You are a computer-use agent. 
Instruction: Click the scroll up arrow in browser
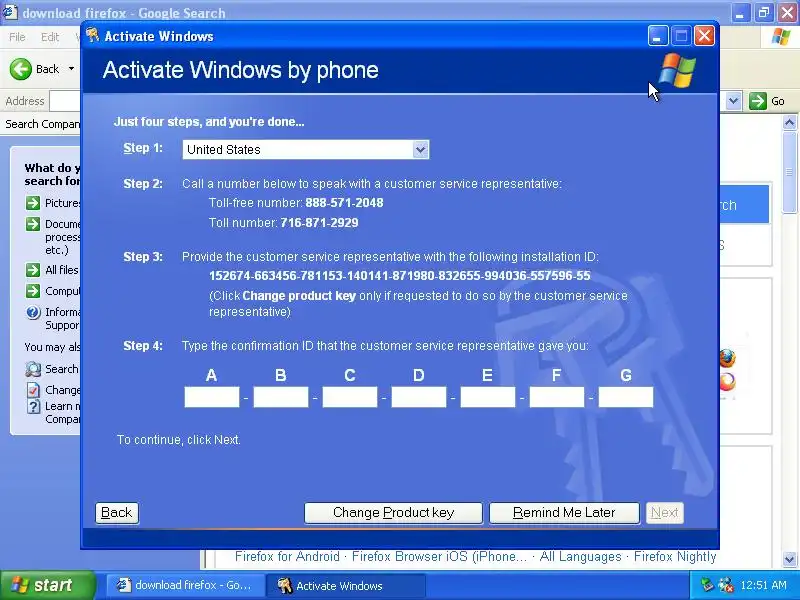click(789, 123)
